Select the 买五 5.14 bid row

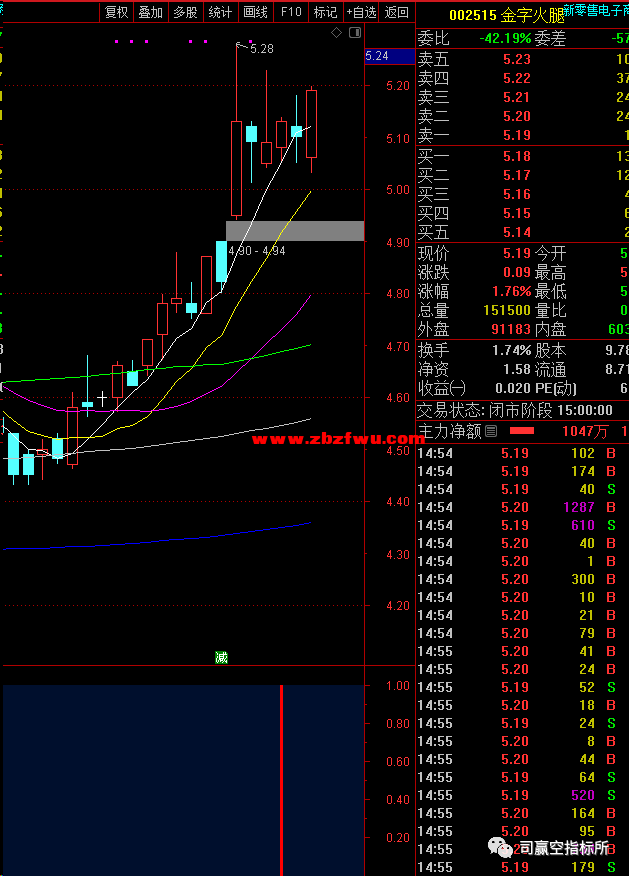click(x=523, y=232)
